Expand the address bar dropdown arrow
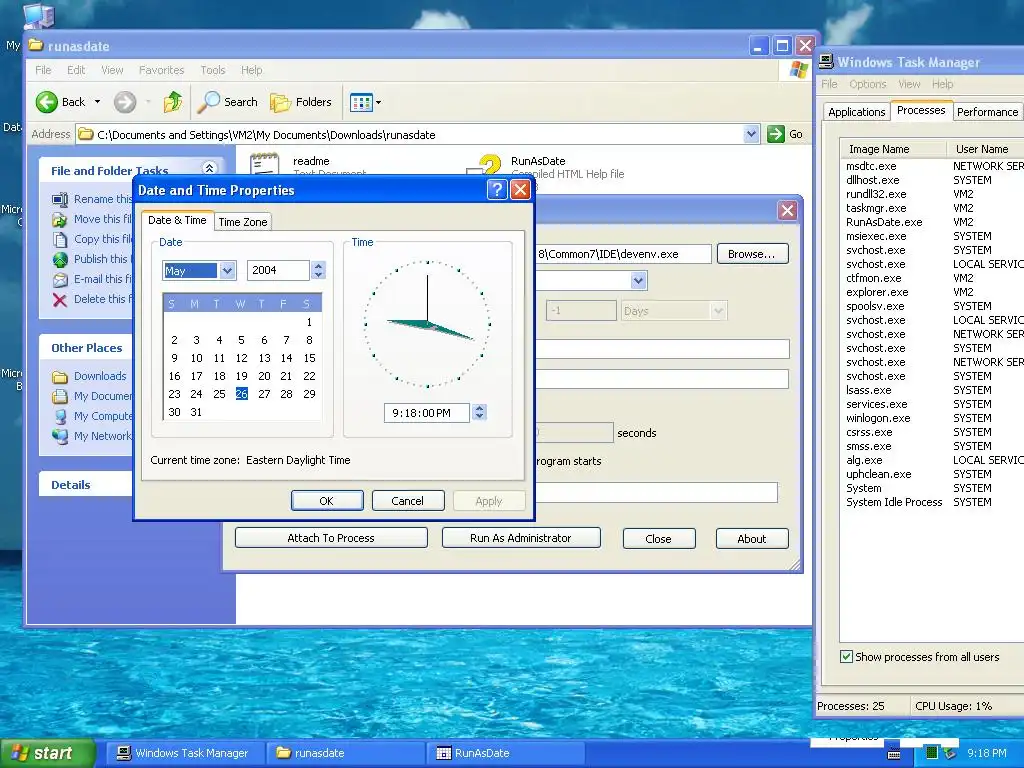Screen dimensions: 1024x768 coord(751,134)
